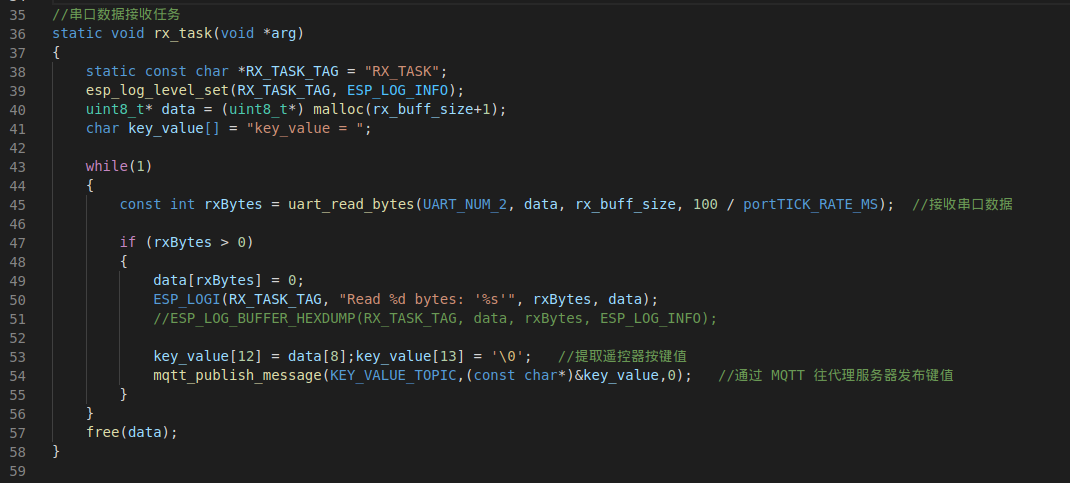Click line number 36 in the gutter
The width and height of the screenshot is (1070, 483).
(16, 34)
